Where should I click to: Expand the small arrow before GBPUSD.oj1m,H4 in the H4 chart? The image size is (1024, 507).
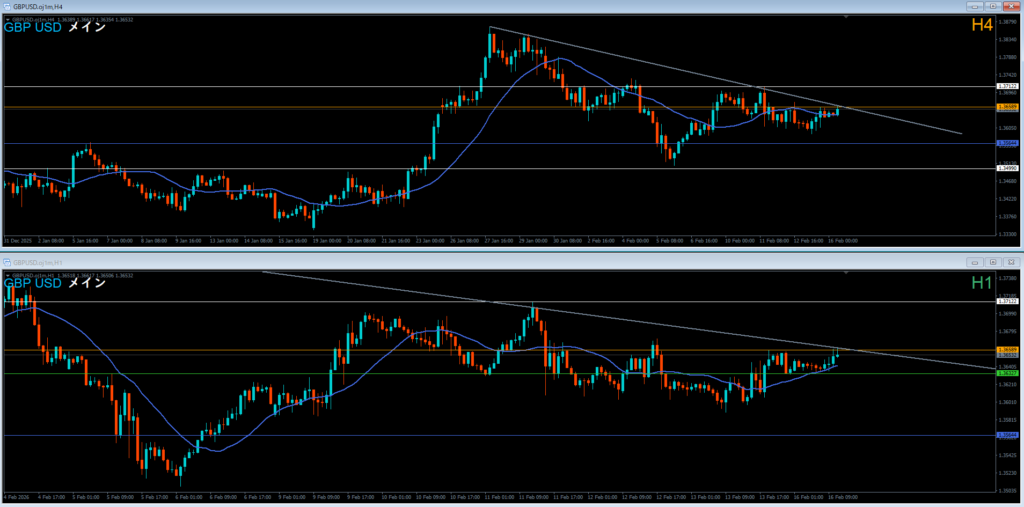pyautogui.click(x=7, y=20)
